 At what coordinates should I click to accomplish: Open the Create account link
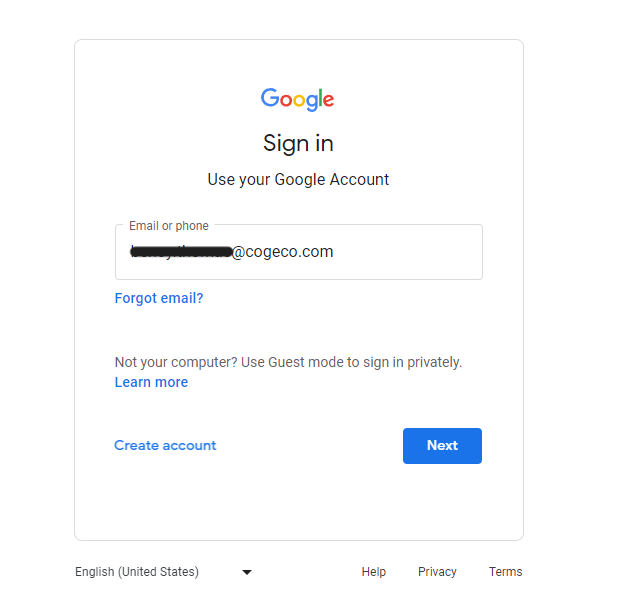pyautogui.click(x=165, y=445)
